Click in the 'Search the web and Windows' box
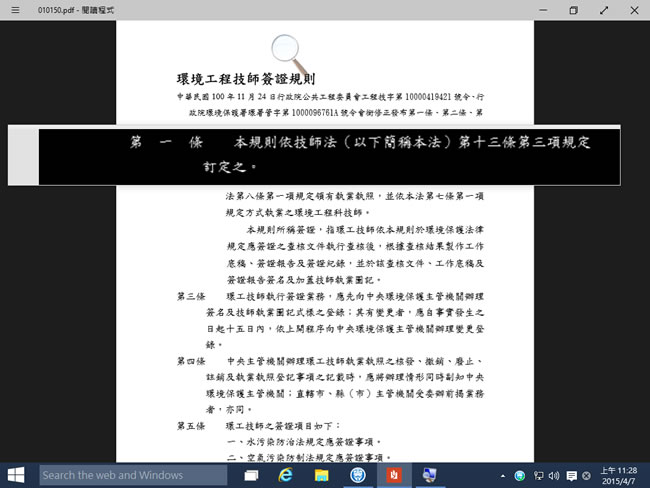This screenshot has width=650, height=488. (x=135, y=474)
